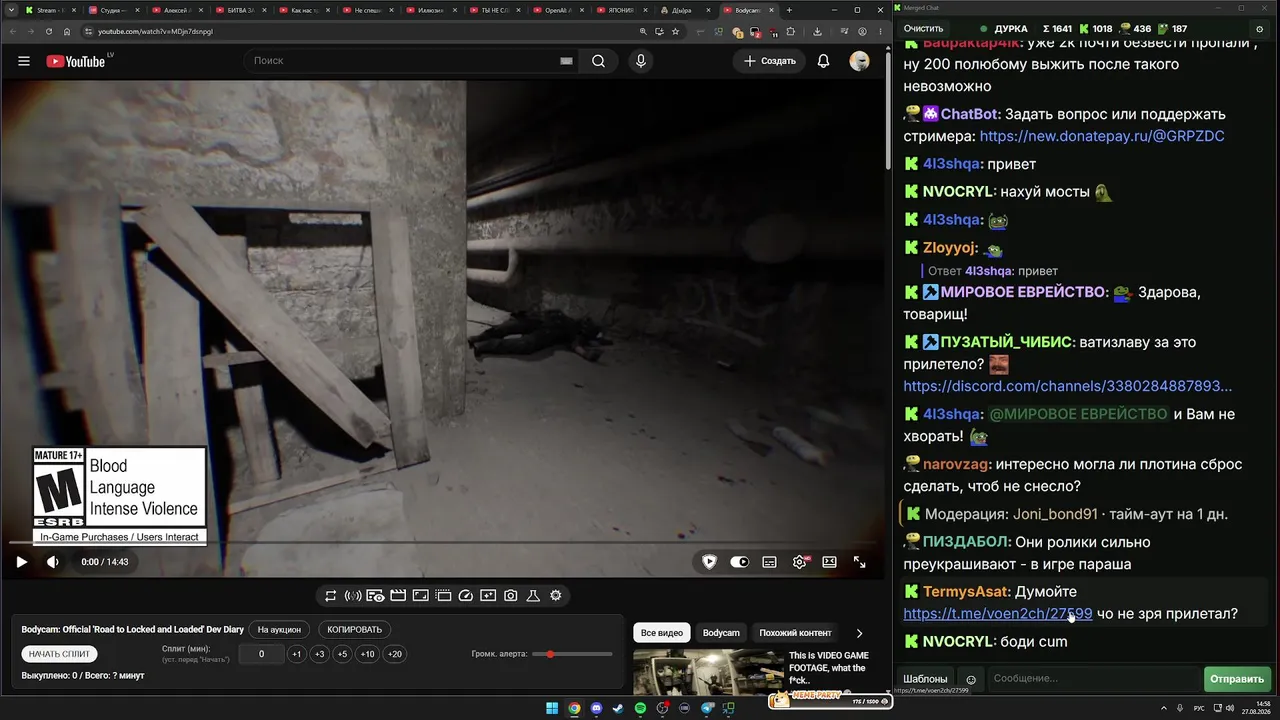Open the playback speed gauge icon
Screen dimensions: 1280x720
pyautogui.click(x=465, y=596)
